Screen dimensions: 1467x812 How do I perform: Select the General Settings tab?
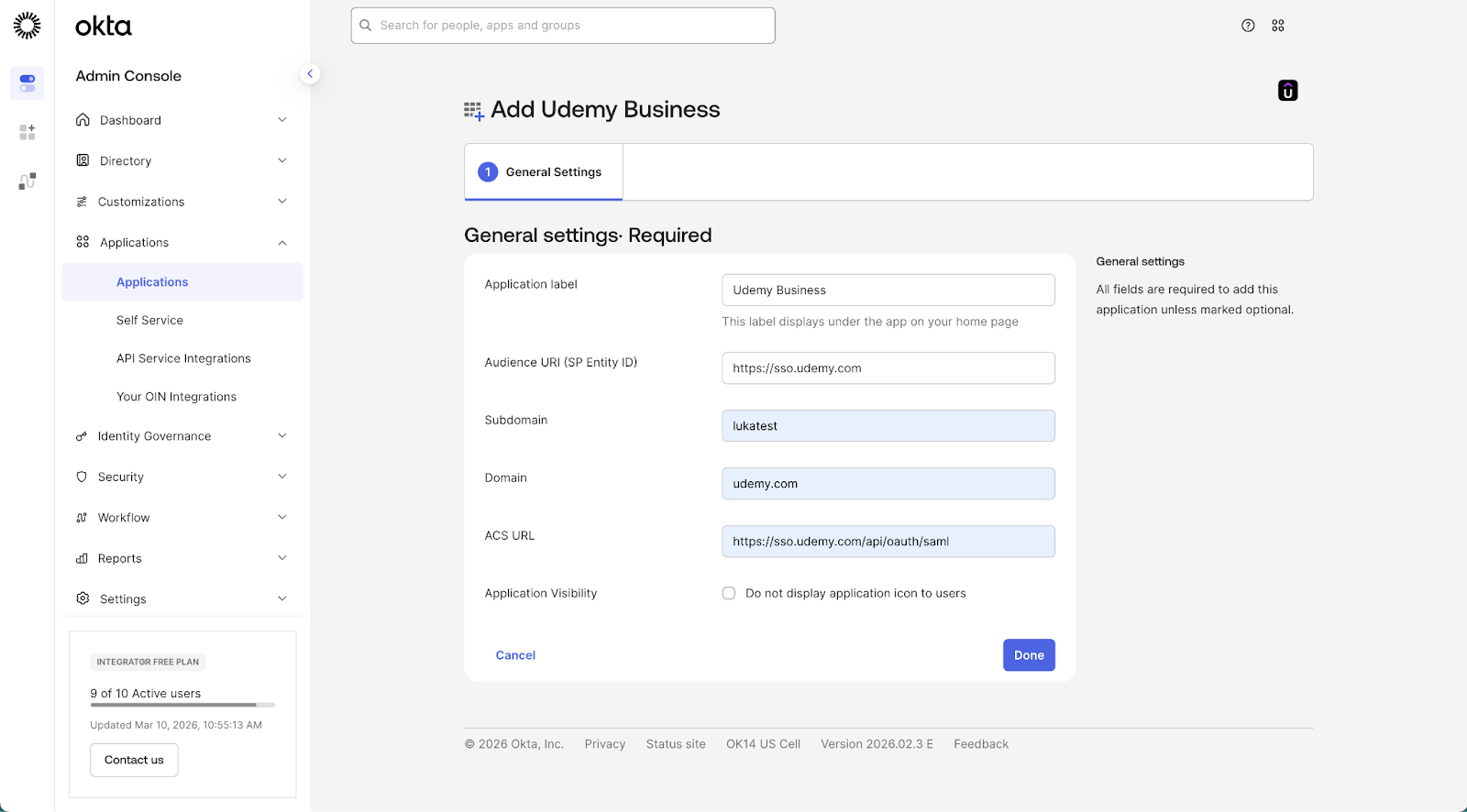click(544, 171)
